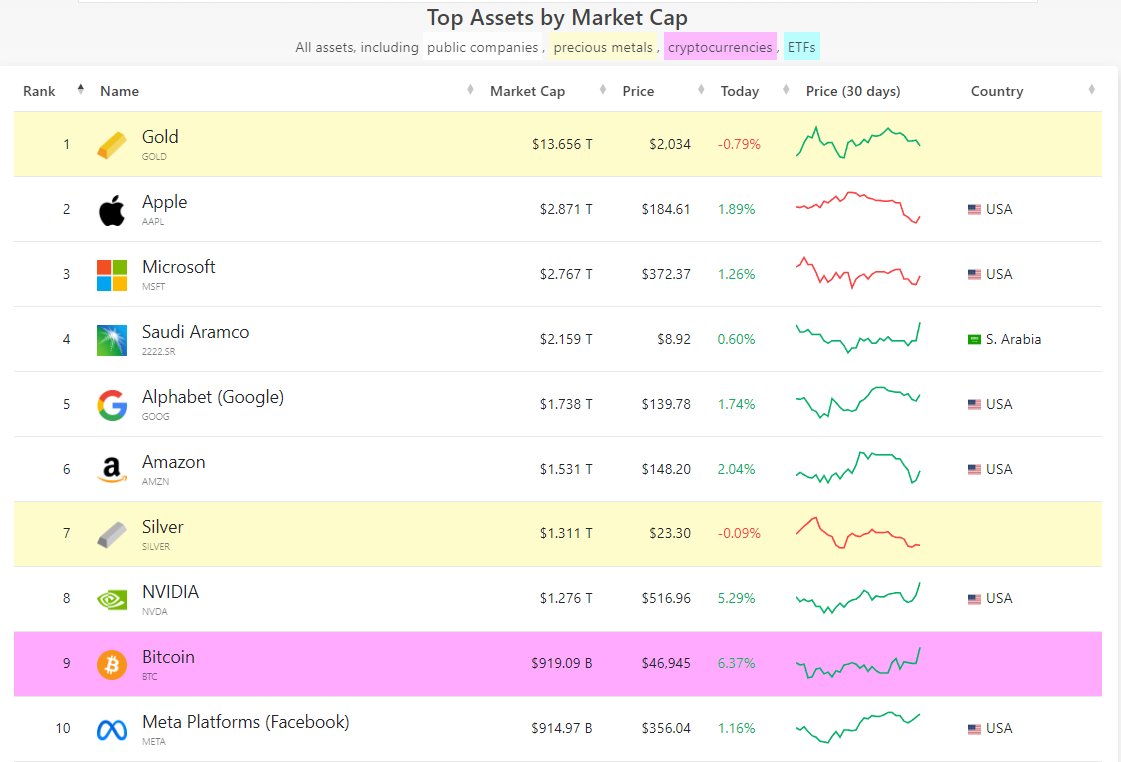Click the USA flag in Amazon row

974,470
